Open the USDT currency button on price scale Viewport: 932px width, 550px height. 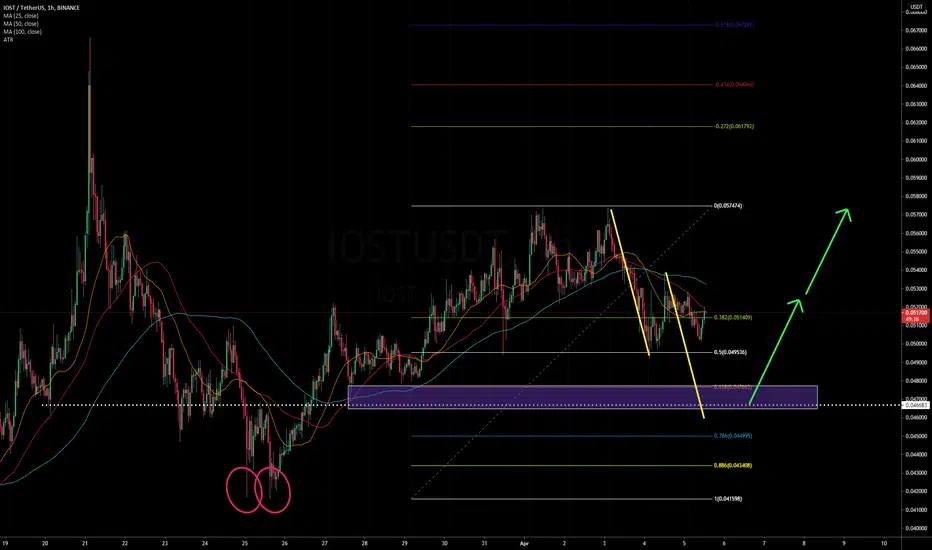click(x=916, y=7)
